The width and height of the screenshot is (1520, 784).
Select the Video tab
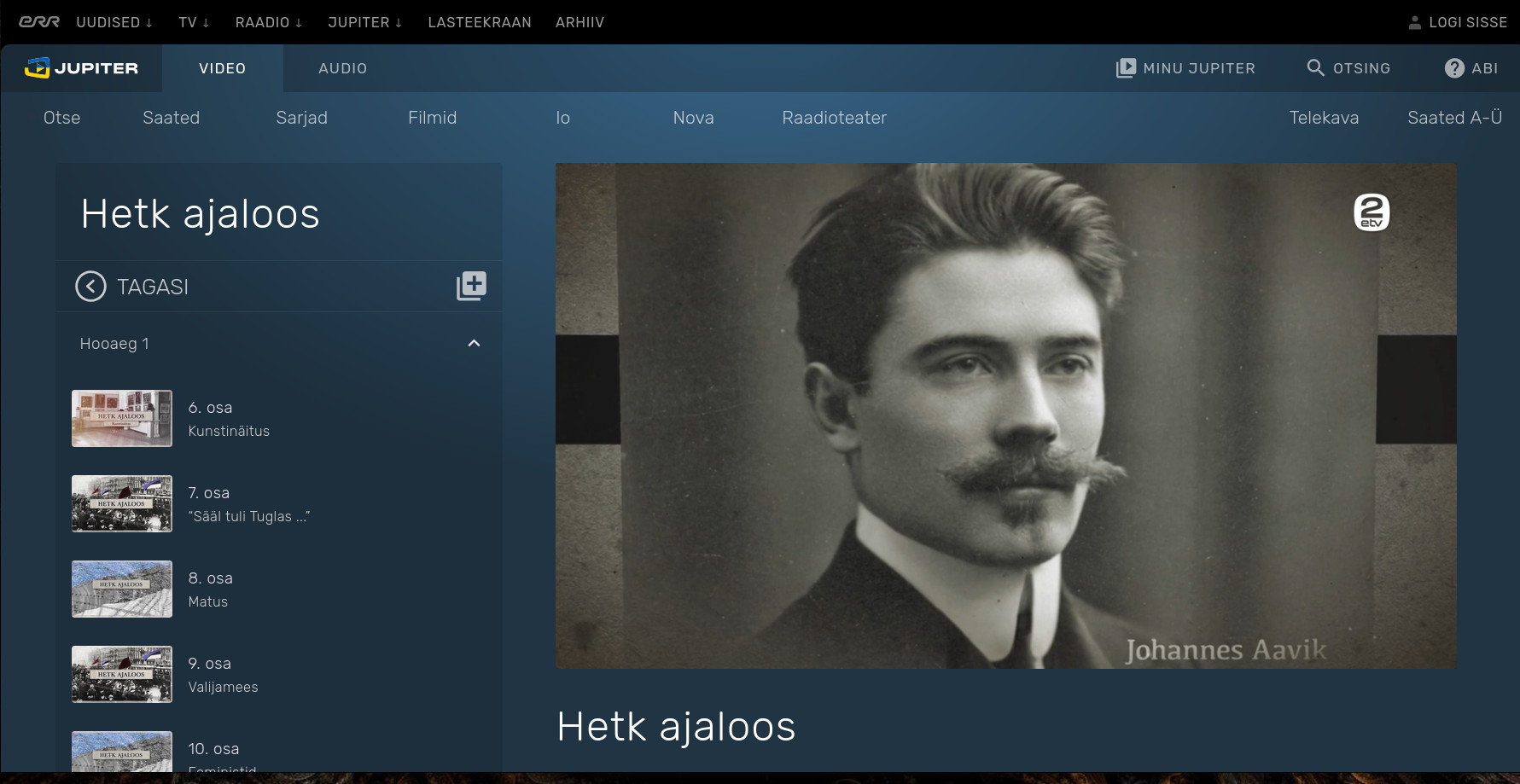click(222, 68)
